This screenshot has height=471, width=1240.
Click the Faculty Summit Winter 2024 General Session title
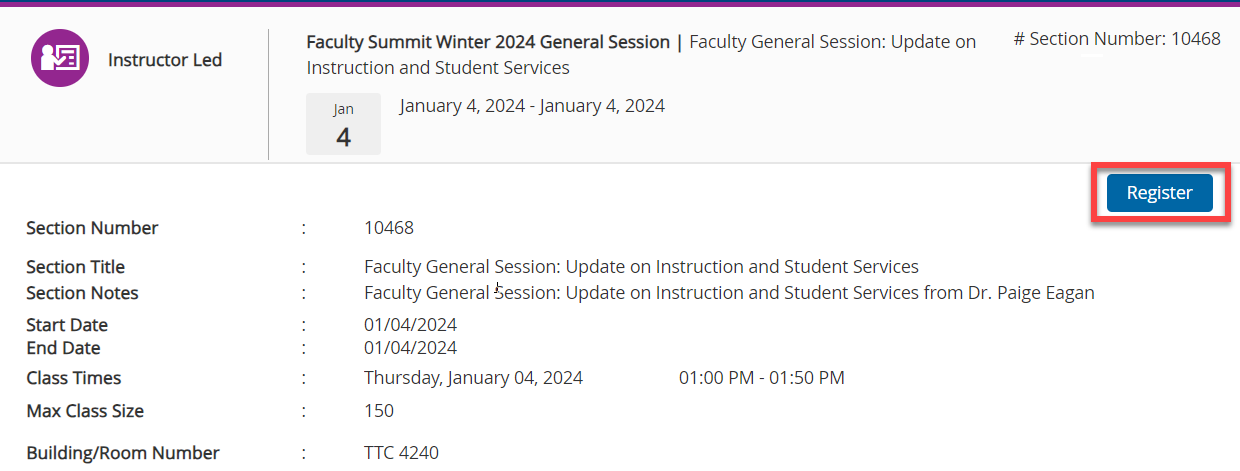(x=488, y=42)
